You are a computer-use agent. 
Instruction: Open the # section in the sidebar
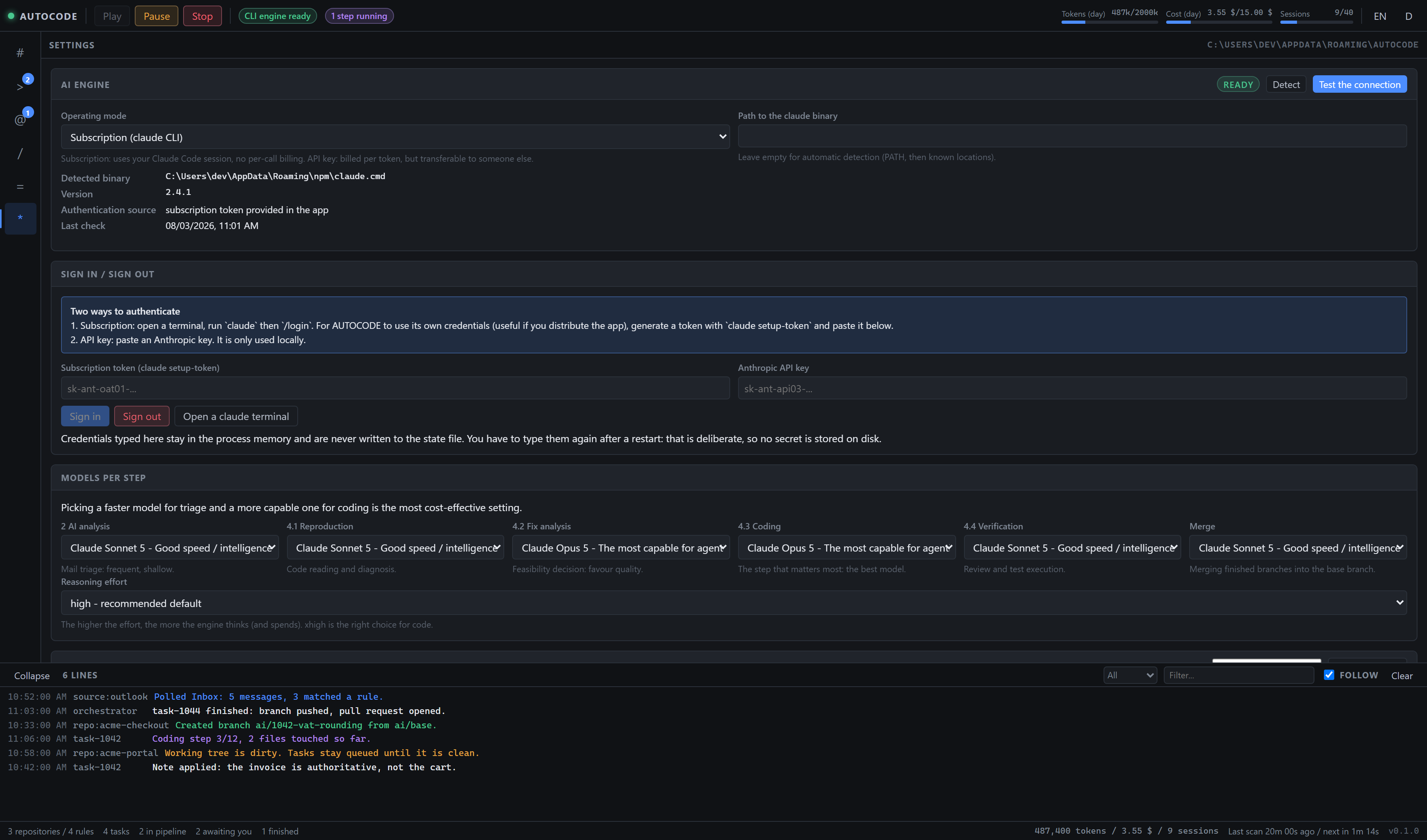[20, 53]
